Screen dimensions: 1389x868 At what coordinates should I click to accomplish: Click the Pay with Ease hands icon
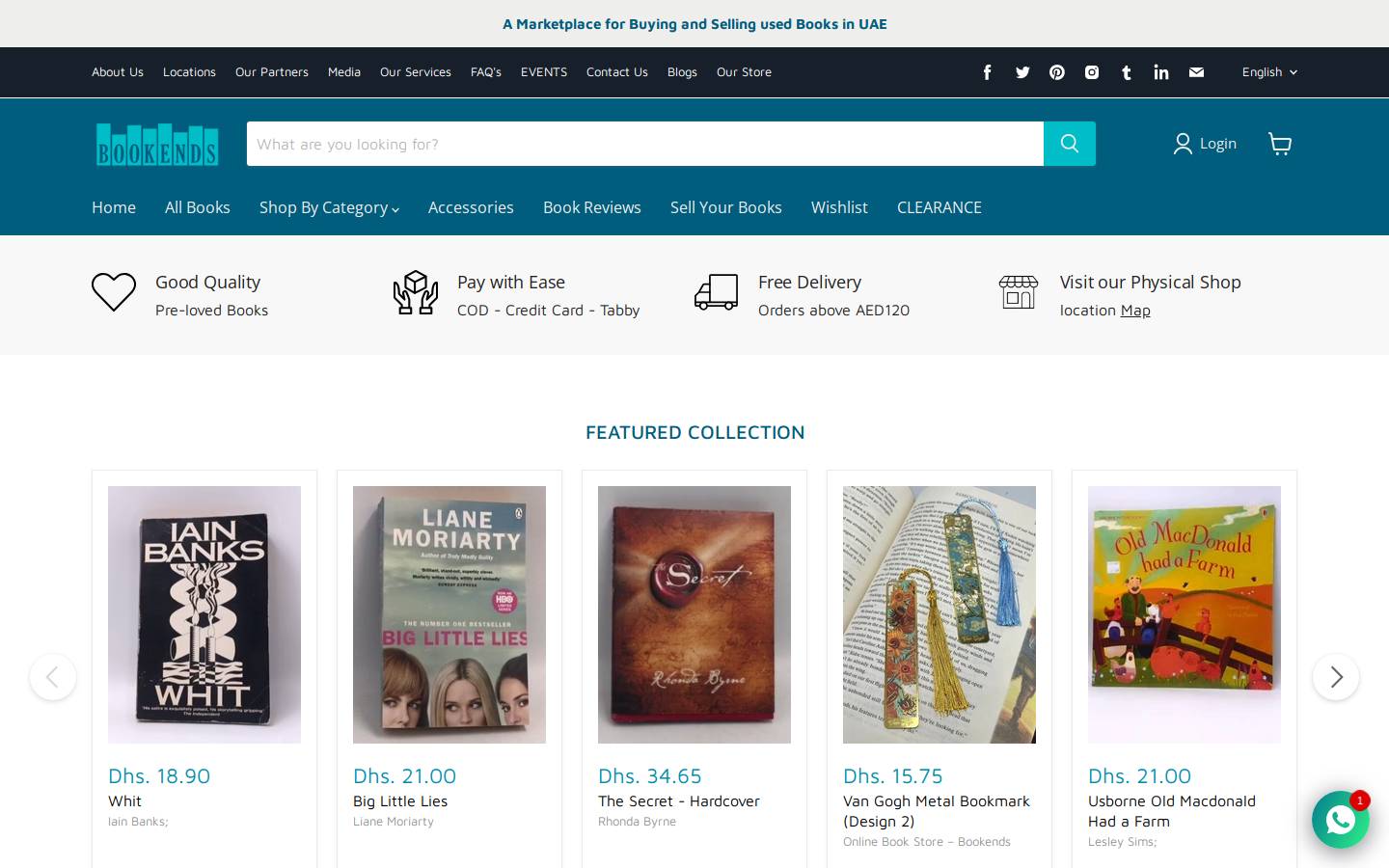point(416,292)
